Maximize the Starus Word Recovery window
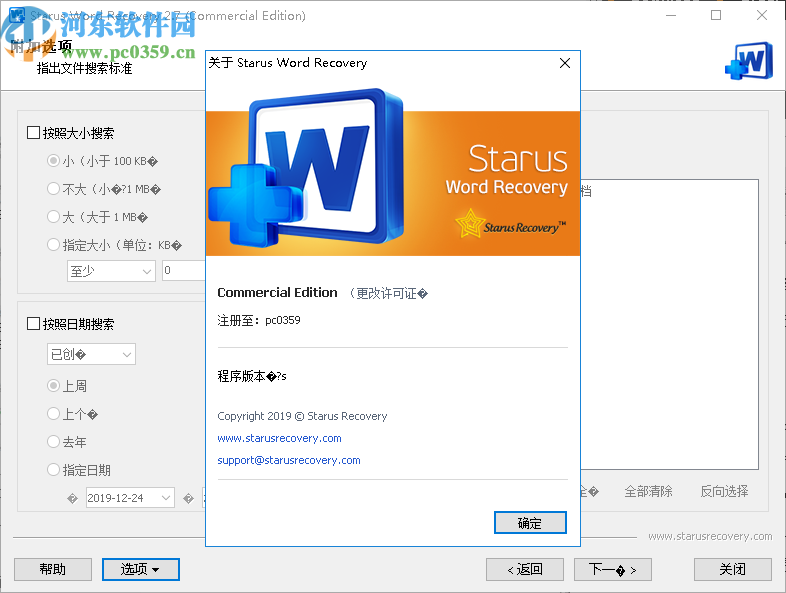 (x=716, y=16)
